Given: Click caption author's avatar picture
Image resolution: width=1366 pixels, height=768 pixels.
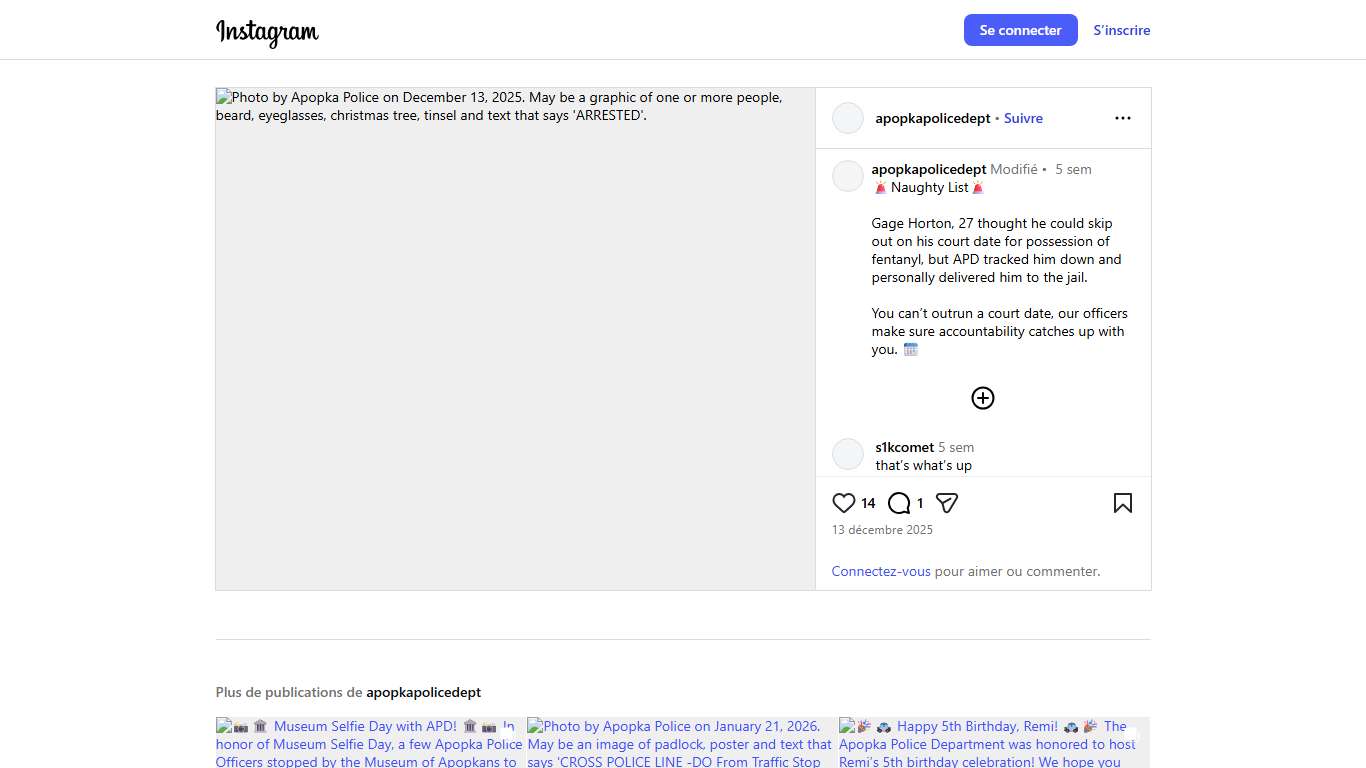Looking at the screenshot, I should tap(848, 176).
